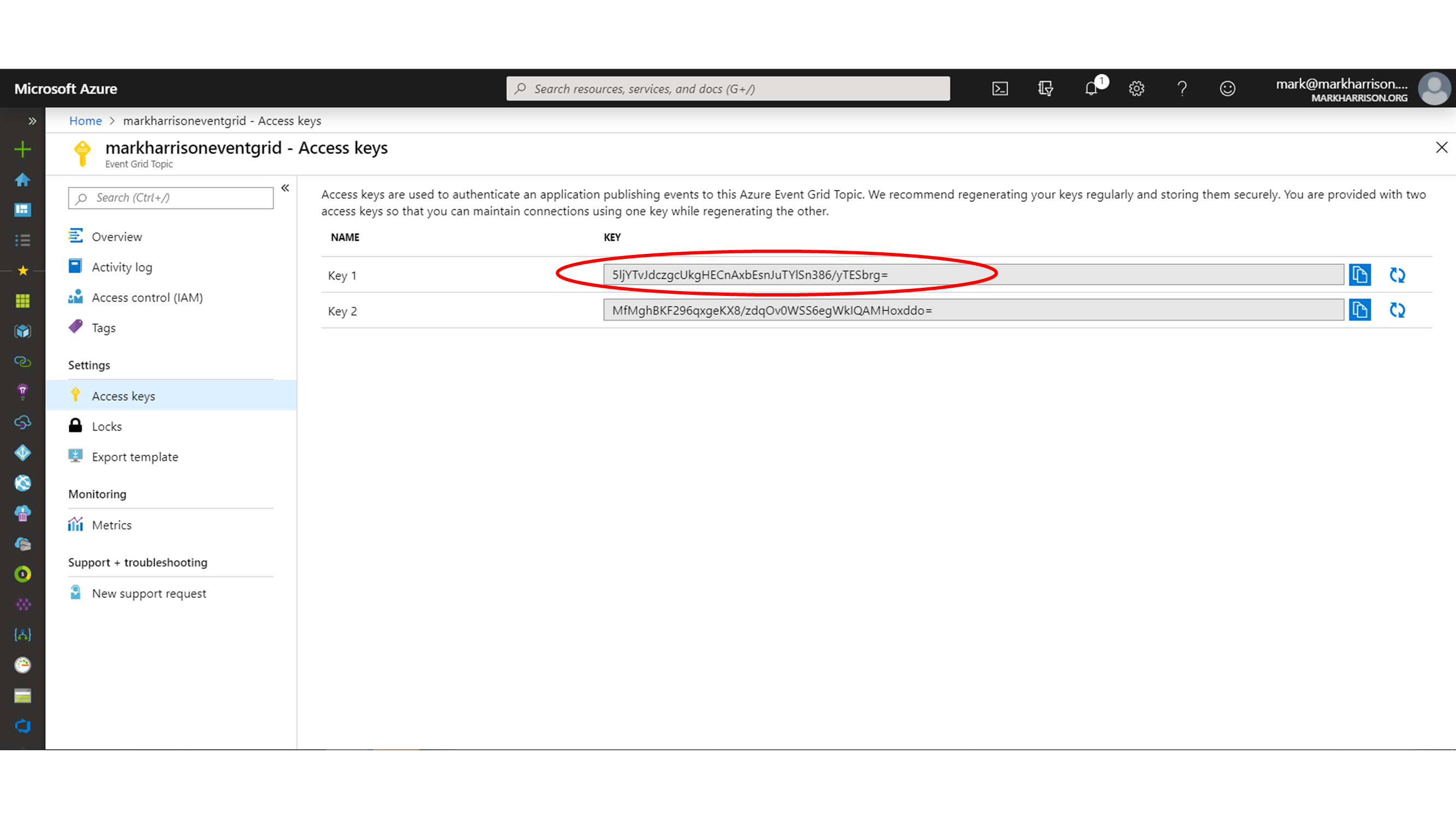Open the feedback smiley icon
This screenshot has width=1456, height=819.
1227,89
